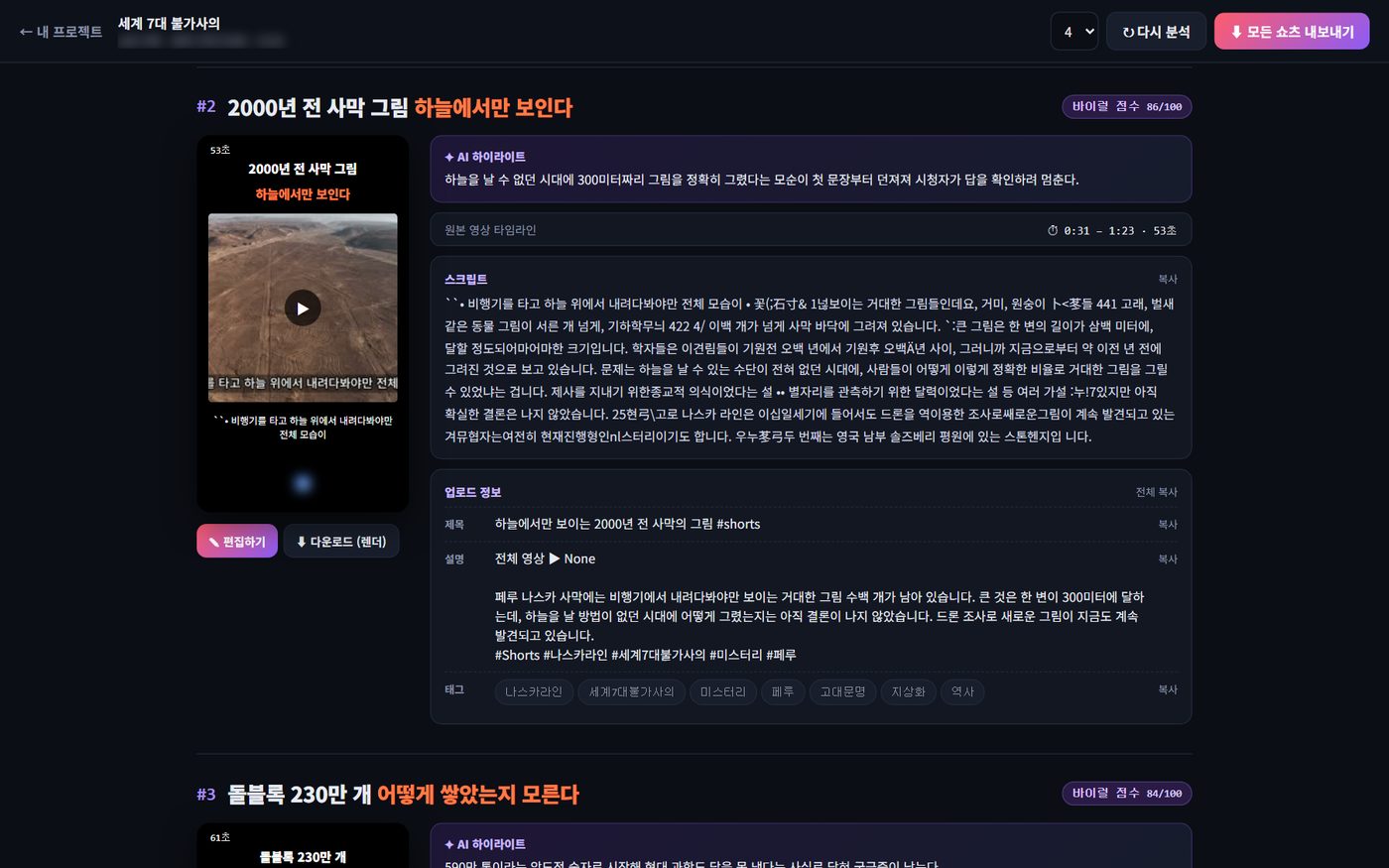Screen dimensions: 1389x868
Task: Click the 다시 분석 button
Action: click(1156, 32)
